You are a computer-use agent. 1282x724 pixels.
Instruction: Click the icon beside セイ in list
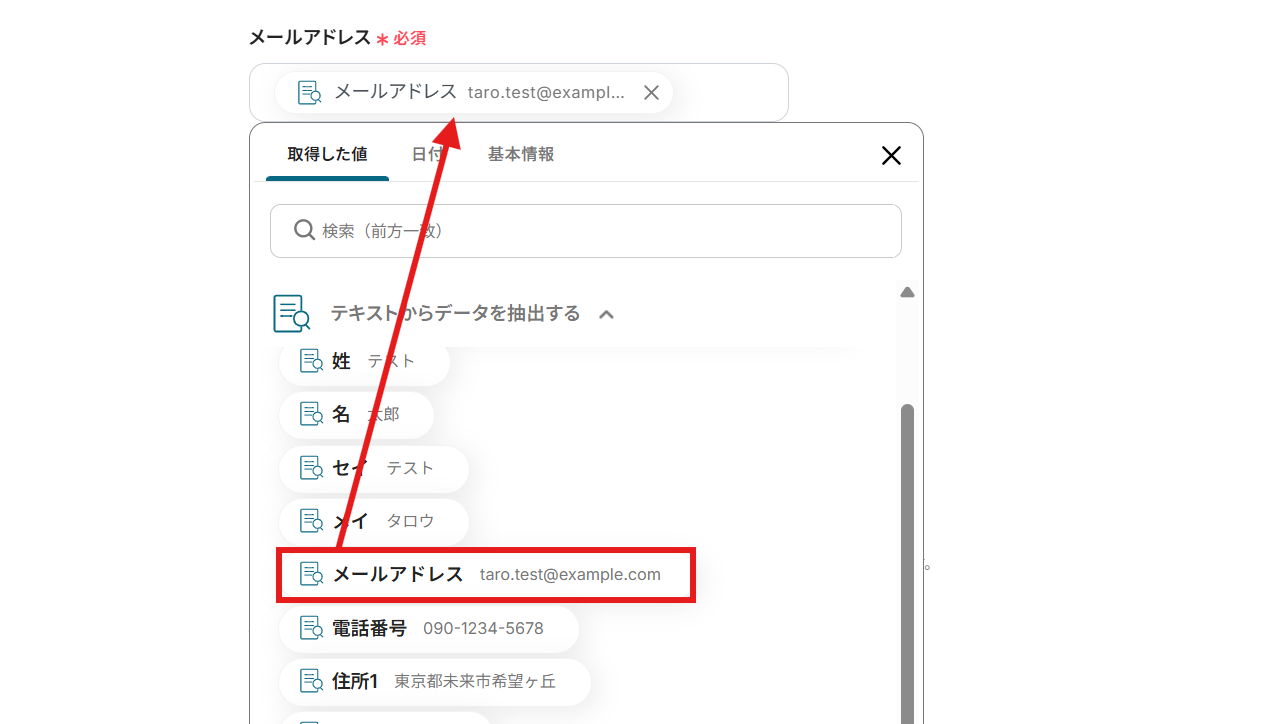311,468
